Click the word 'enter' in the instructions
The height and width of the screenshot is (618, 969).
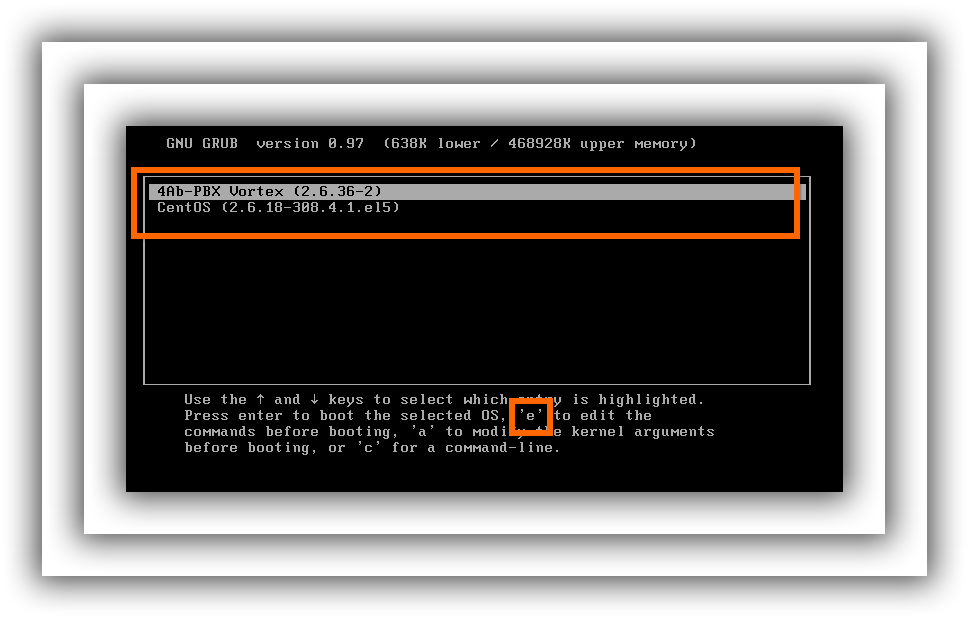click(x=262, y=416)
